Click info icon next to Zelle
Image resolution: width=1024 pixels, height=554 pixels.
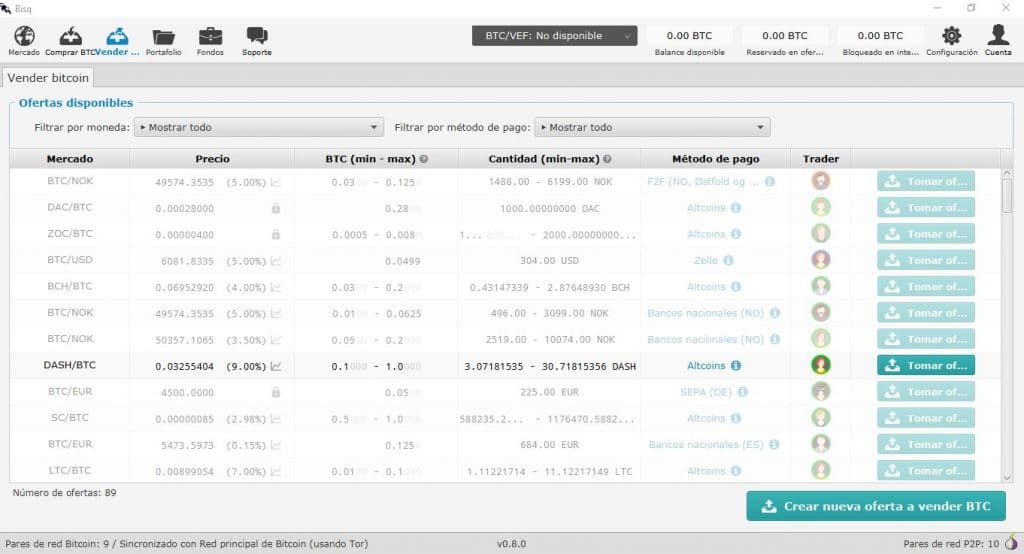pyautogui.click(x=728, y=260)
